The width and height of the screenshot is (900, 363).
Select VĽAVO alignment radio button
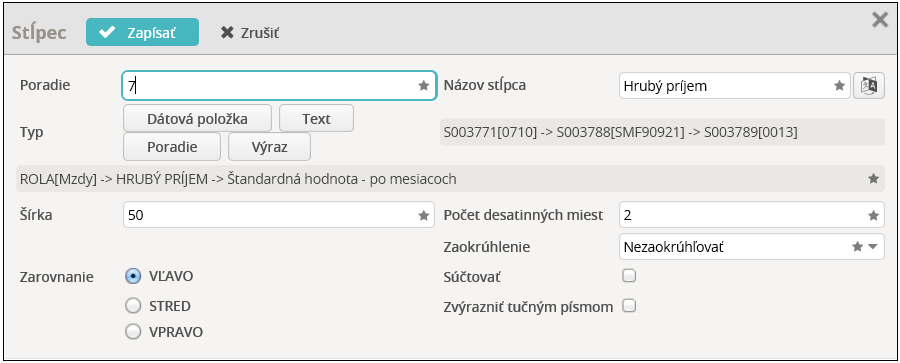(x=133, y=276)
